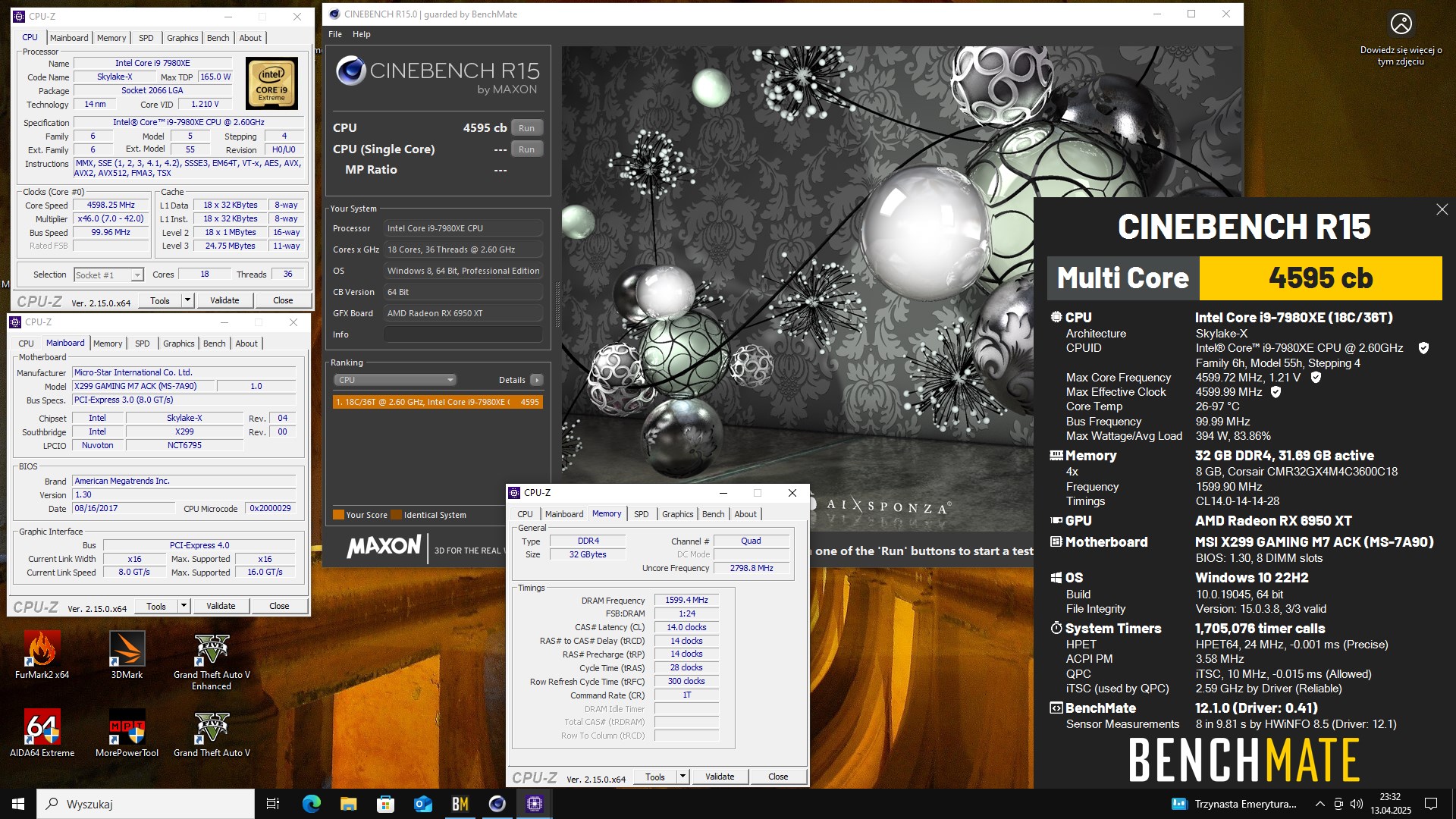
Task: Close the BenchMate result overlay
Action: 1442,209
